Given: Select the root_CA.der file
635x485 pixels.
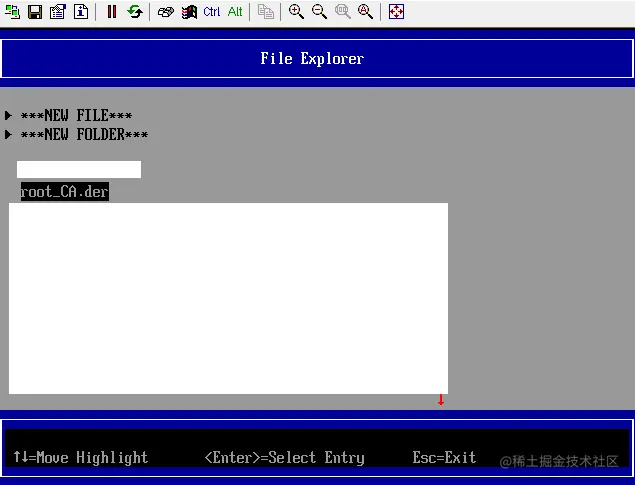Looking at the screenshot, I should (65, 191).
